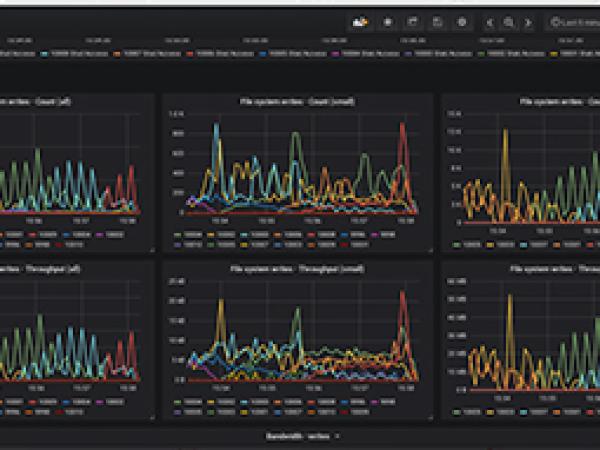Open File system writes - Throughput (small) panel menu
The image size is (600, 450).
click(x=297, y=268)
